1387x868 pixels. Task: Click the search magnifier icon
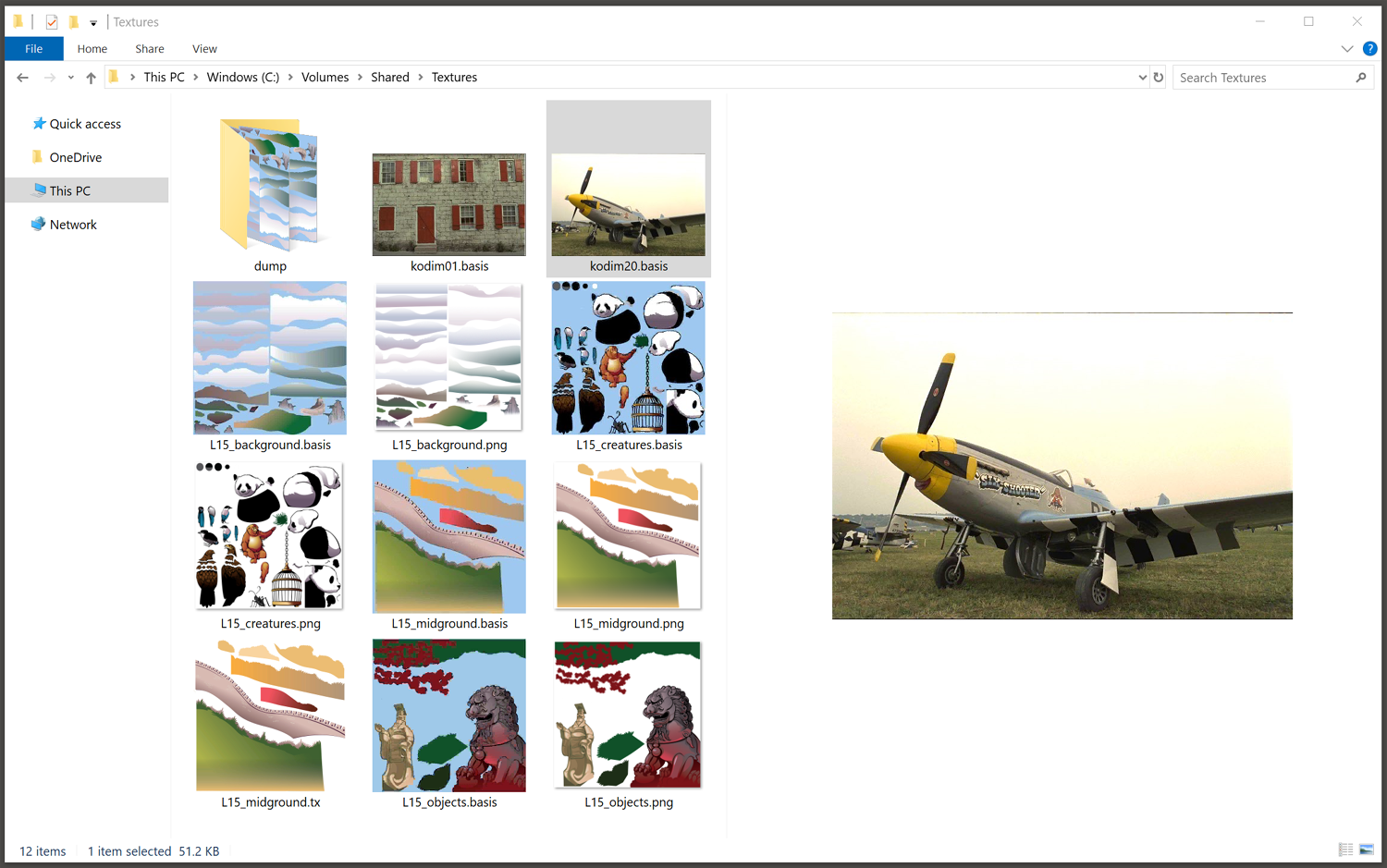(x=1361, y=78)
